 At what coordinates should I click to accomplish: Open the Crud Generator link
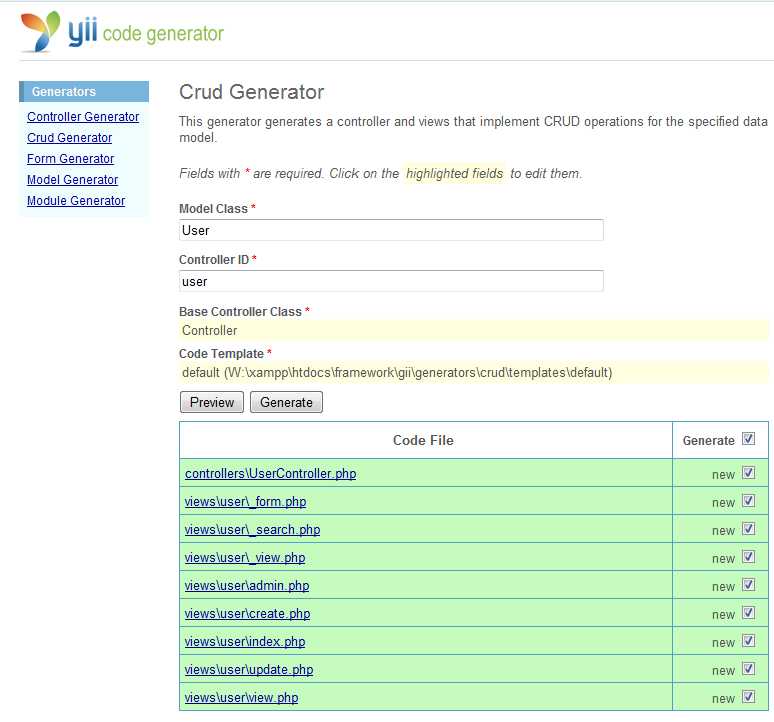[x=70, y=138]
